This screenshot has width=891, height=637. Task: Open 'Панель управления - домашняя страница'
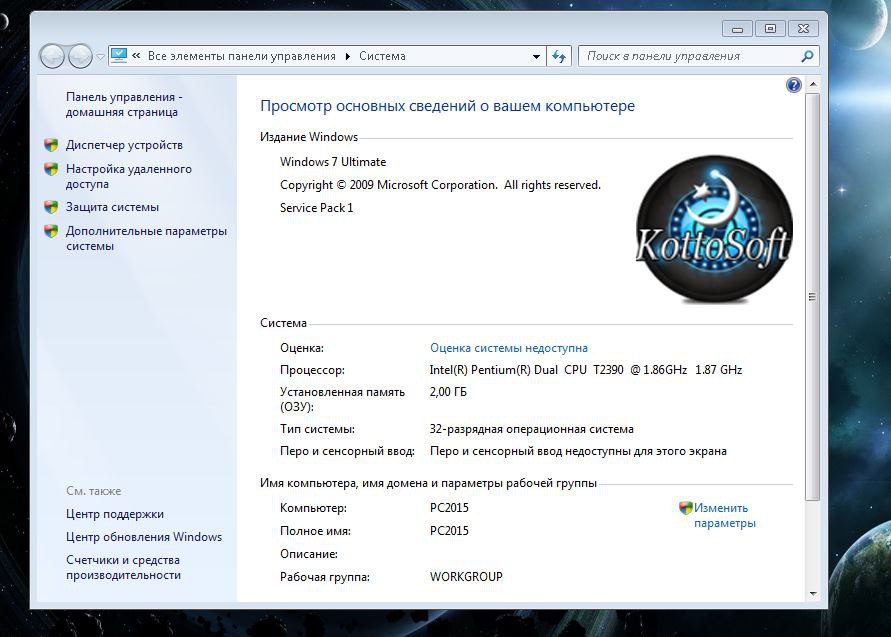pos(124,105)
